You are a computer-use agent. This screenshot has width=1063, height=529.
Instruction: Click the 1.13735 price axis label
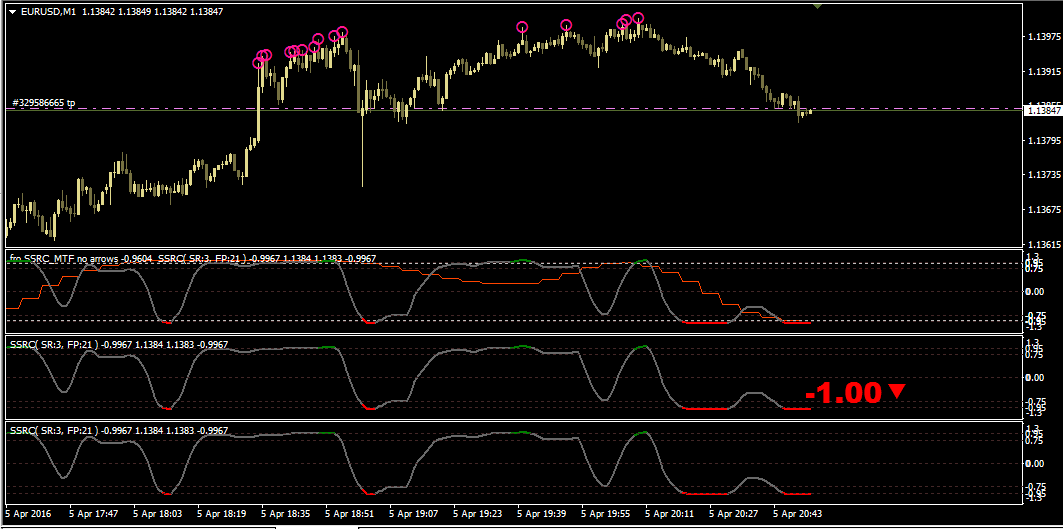1043,175
